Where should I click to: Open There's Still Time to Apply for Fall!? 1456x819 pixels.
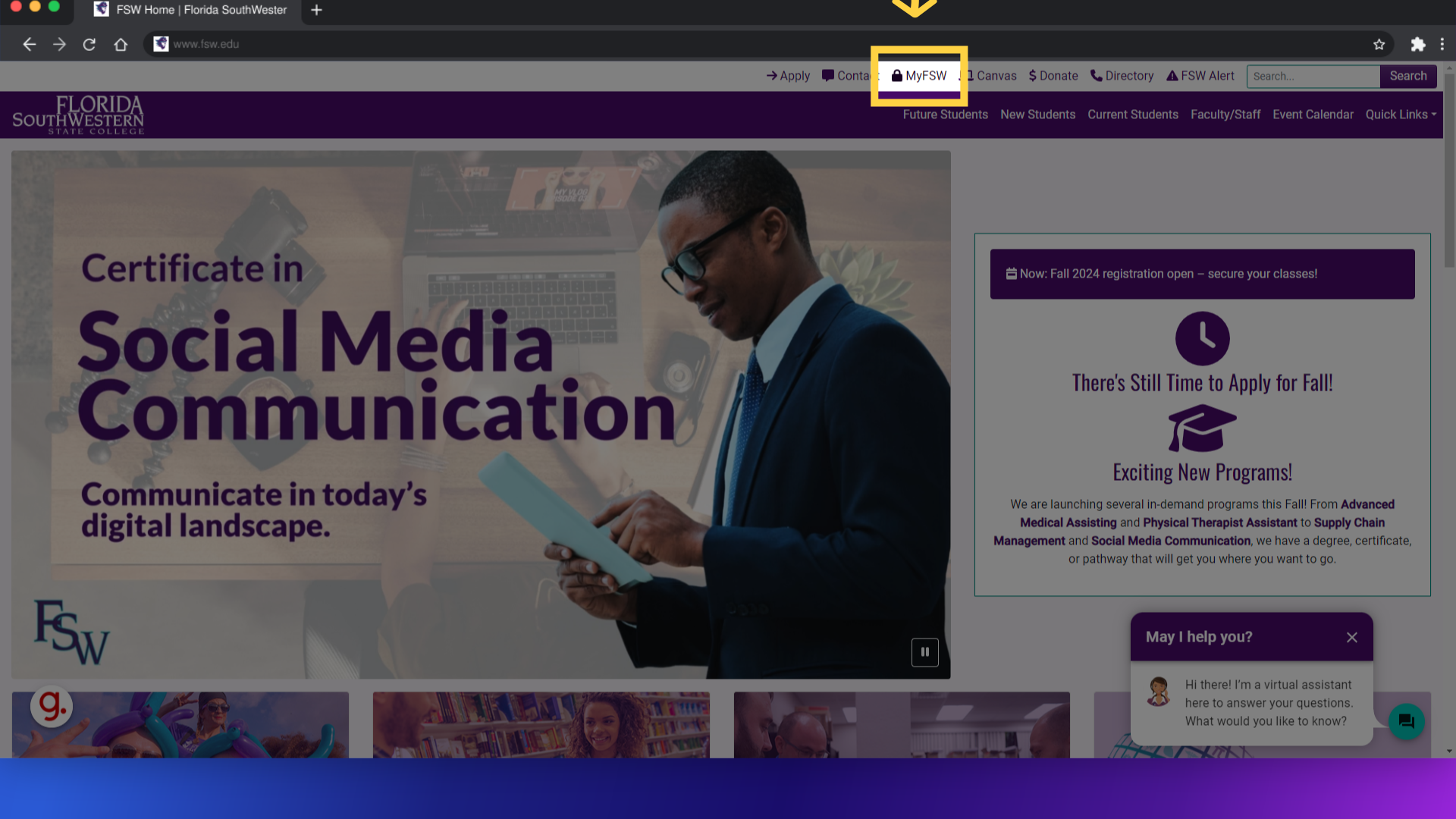(1202, 383)
